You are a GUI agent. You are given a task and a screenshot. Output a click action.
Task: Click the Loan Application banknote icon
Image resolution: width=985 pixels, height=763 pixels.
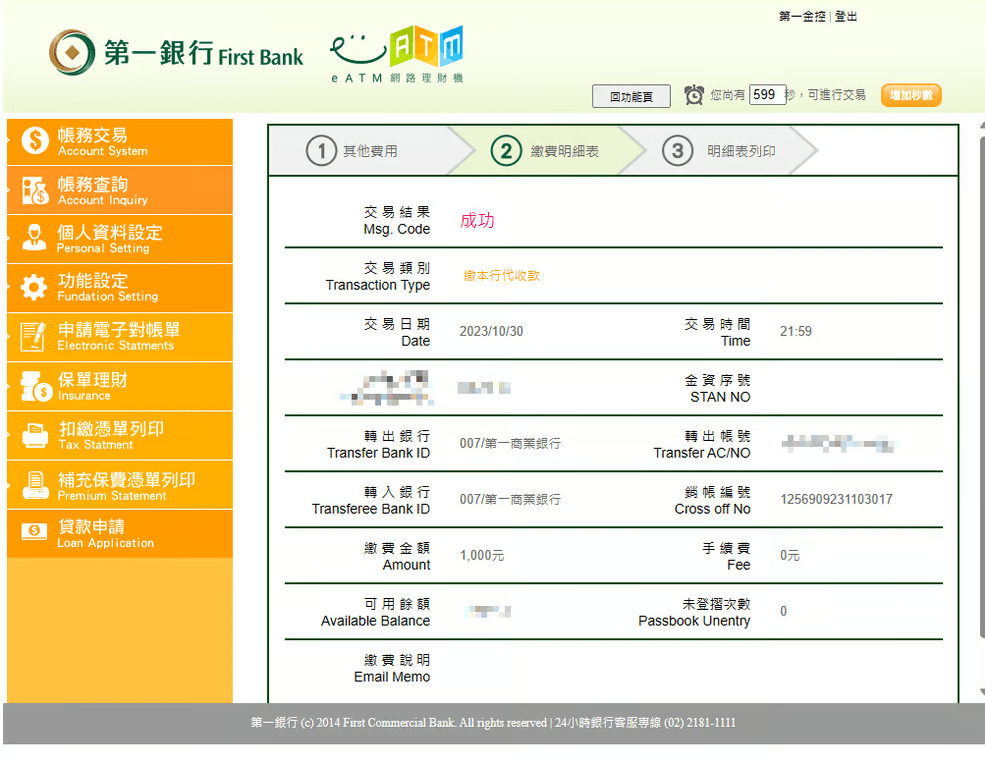click(x=35, y=531)
